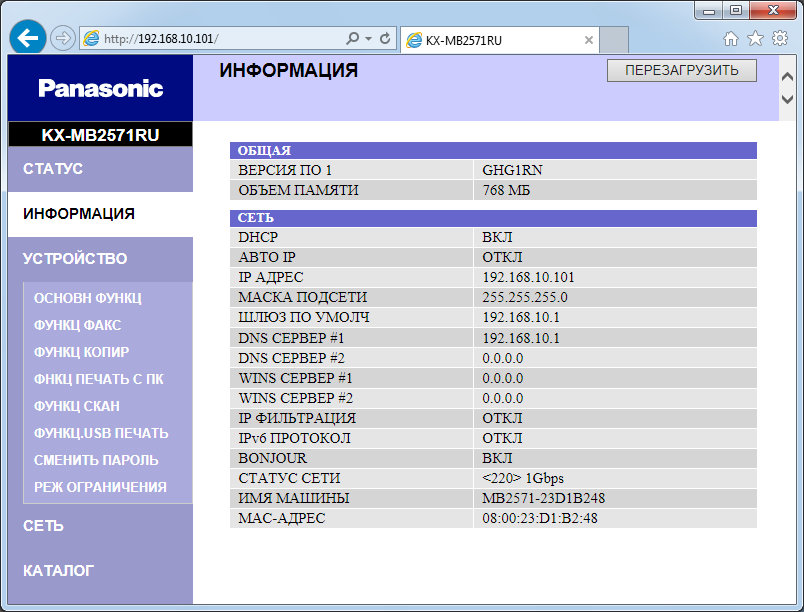Screen dimensions: 804x612
Task: Select the 768 МБ memory value
Action: (x=506, y=190)
